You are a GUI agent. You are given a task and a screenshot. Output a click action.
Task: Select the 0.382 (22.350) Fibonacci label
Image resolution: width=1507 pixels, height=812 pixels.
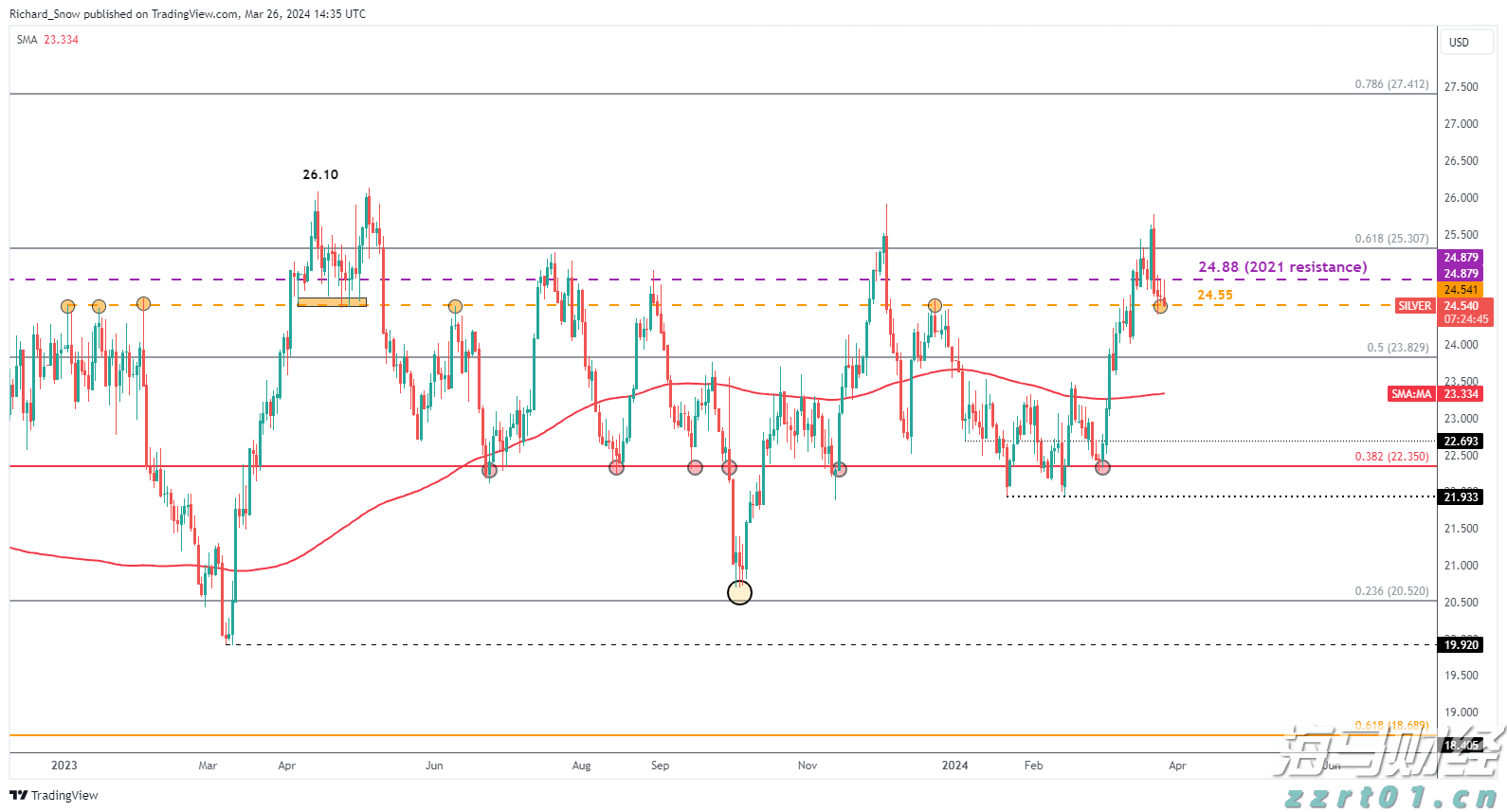(1390, 457)
